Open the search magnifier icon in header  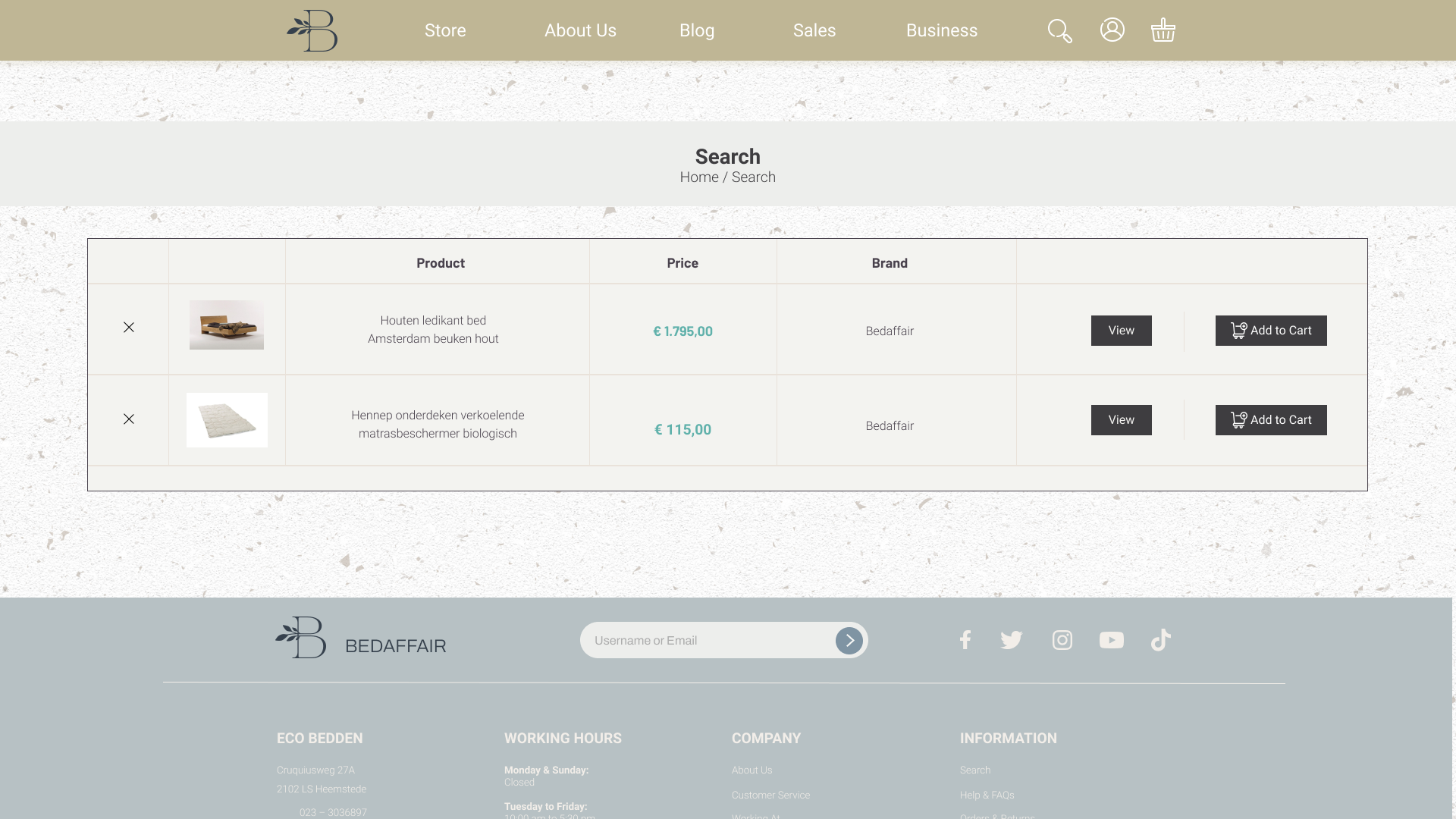point(1059,31)
